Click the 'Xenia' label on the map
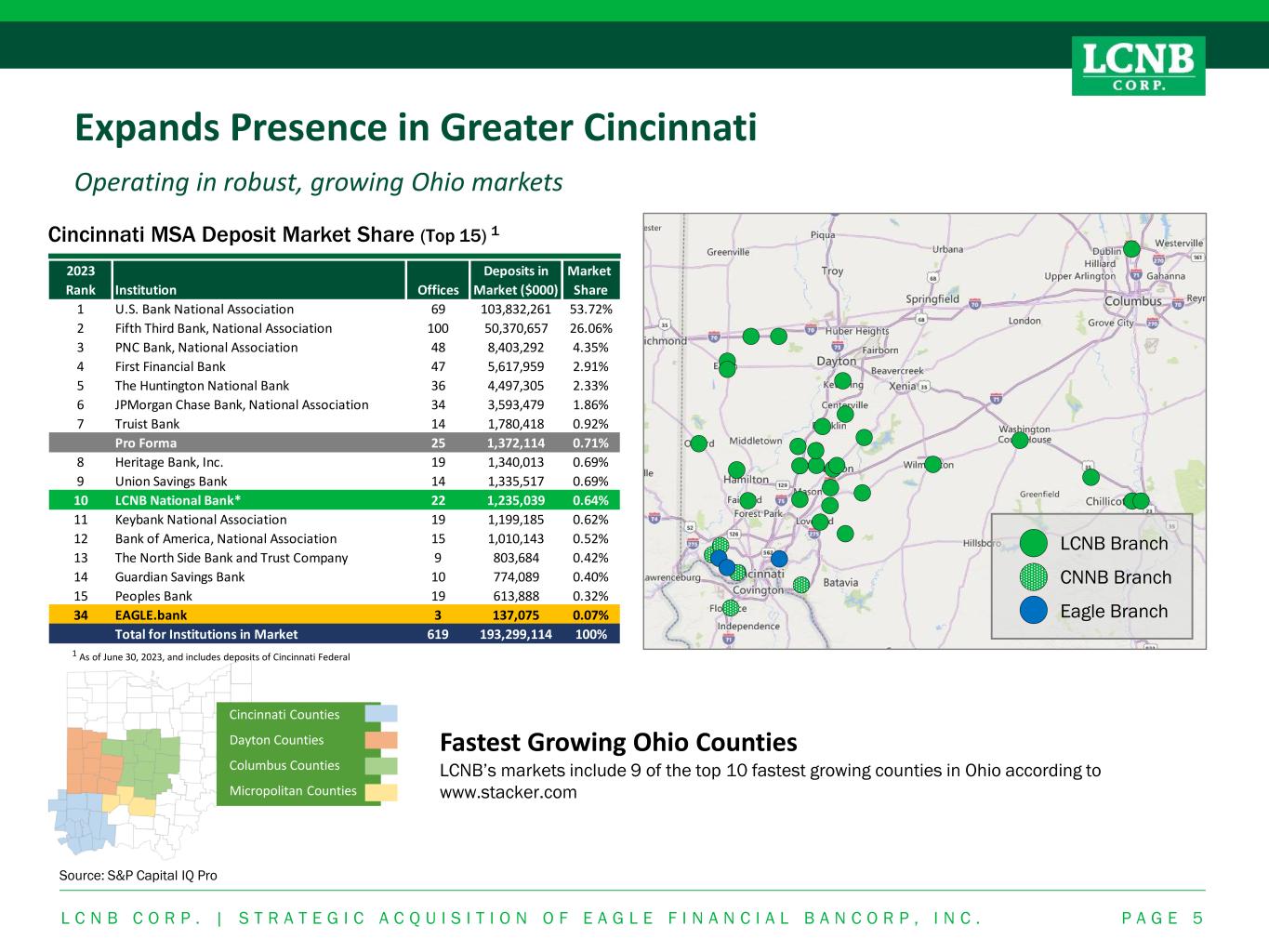Viewport: 1269px width, 952px height. (903, 386)
